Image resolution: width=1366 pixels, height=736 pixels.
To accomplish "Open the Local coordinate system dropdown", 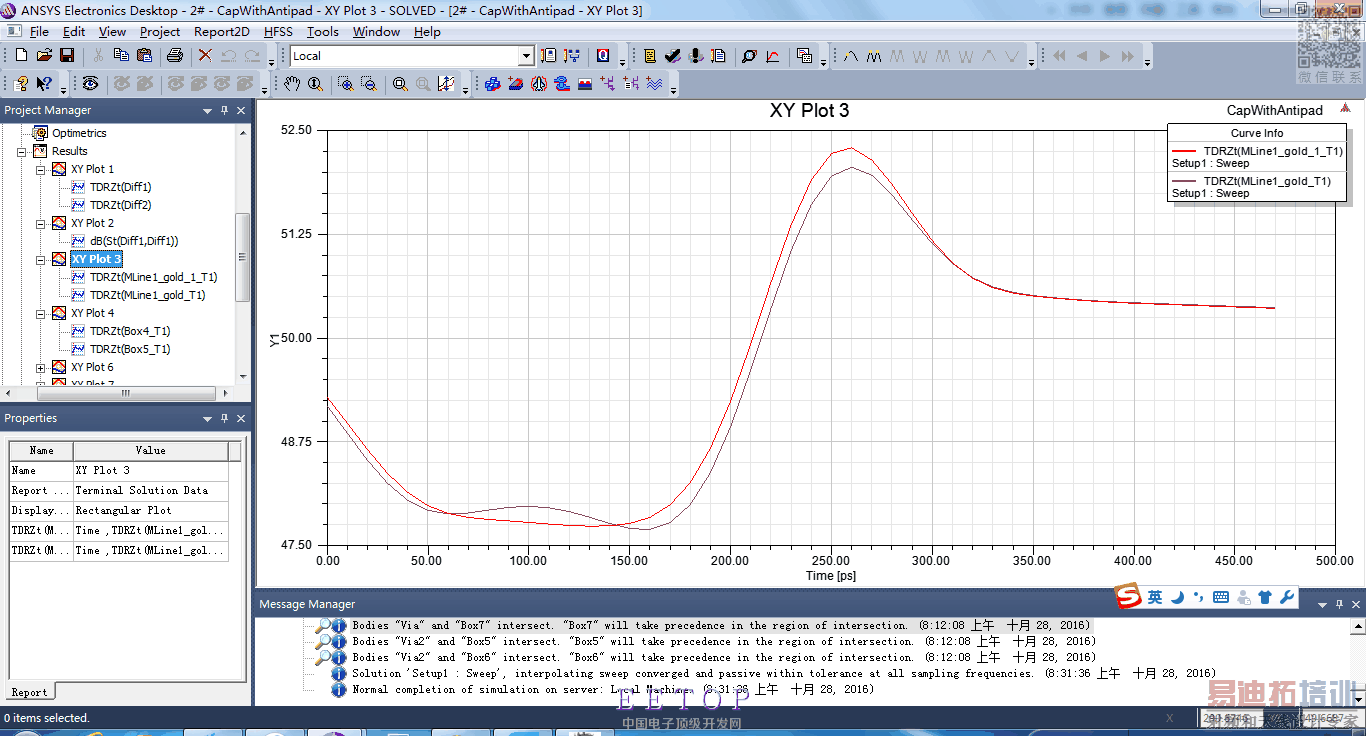I will tap(526, 56).
